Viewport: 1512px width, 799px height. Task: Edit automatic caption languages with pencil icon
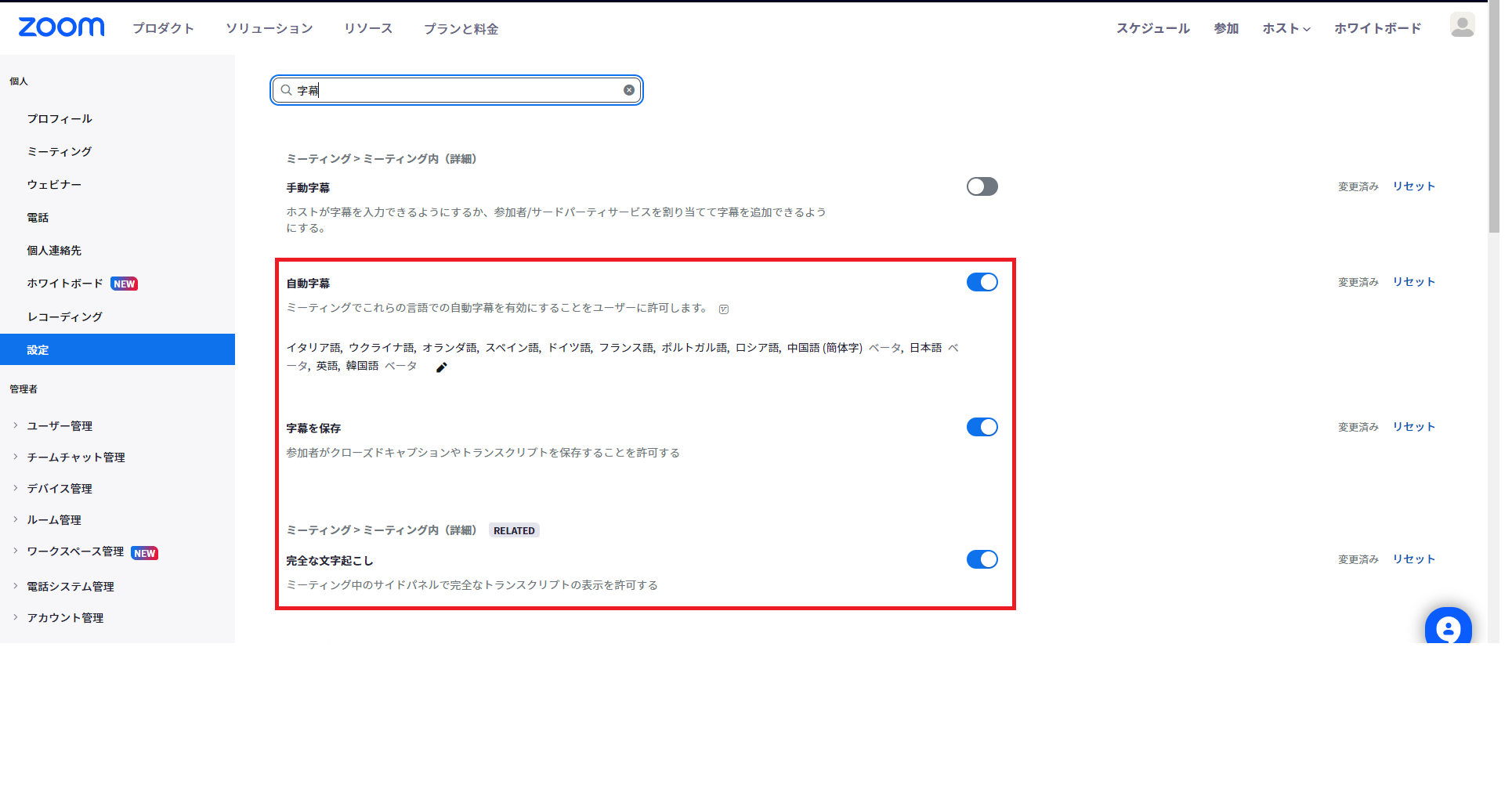pos(441,367)
